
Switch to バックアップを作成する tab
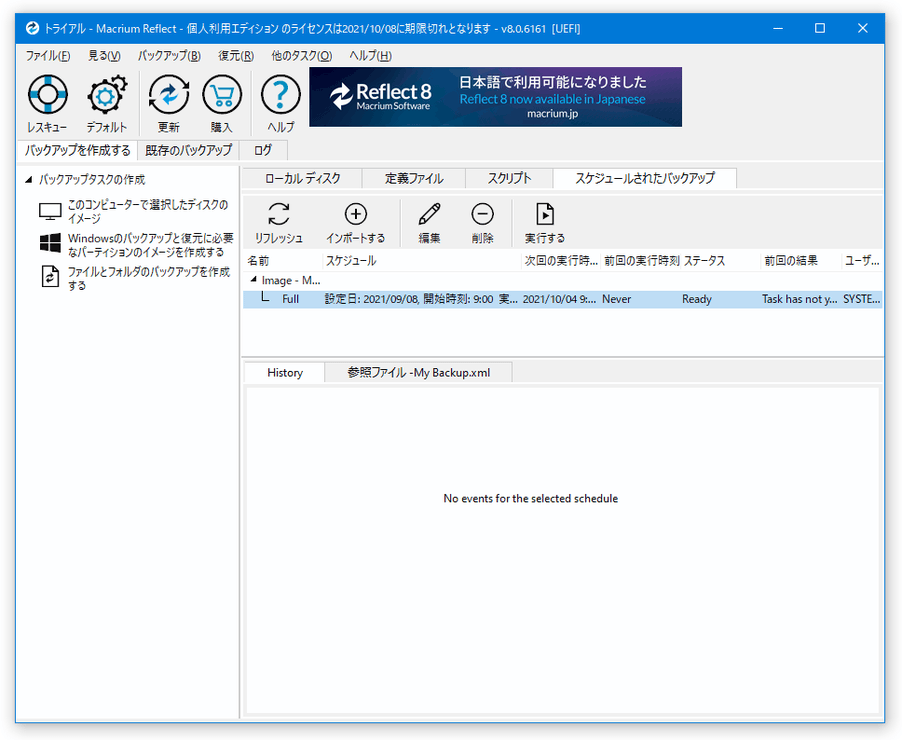[78, 151]
